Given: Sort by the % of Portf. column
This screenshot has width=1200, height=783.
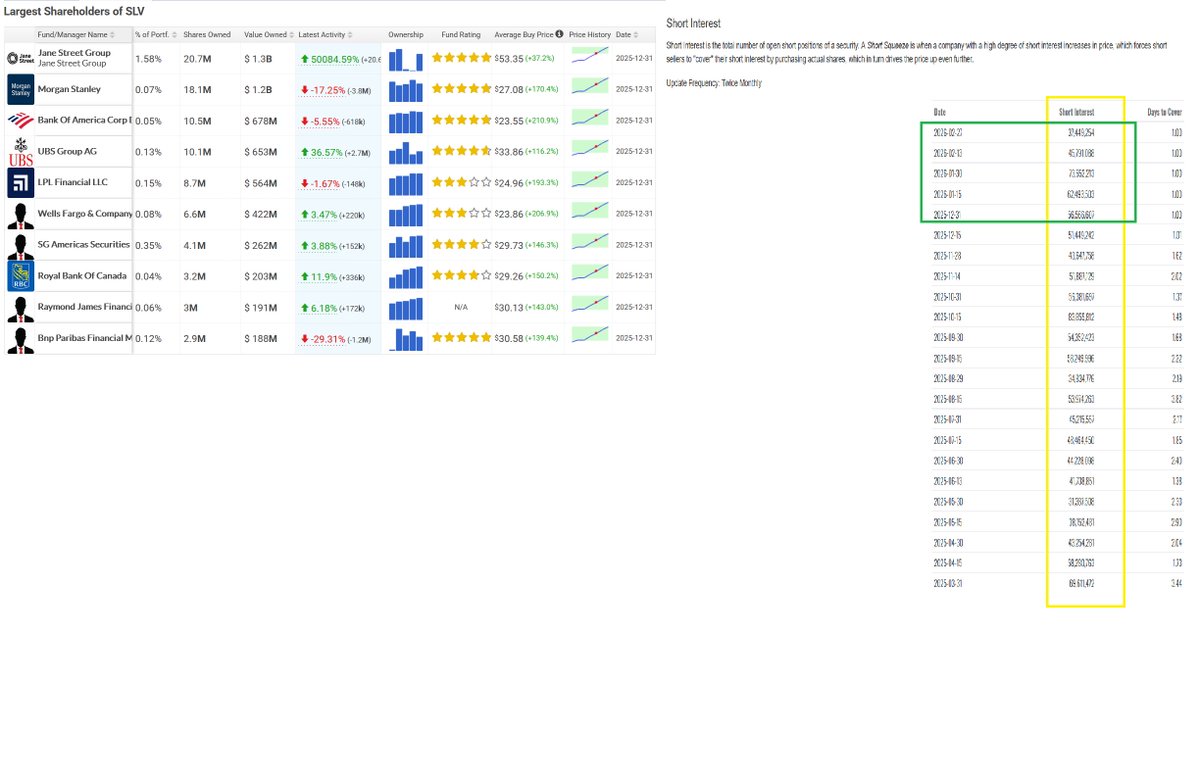Looking at the screenshot, I should click(154, 35).
